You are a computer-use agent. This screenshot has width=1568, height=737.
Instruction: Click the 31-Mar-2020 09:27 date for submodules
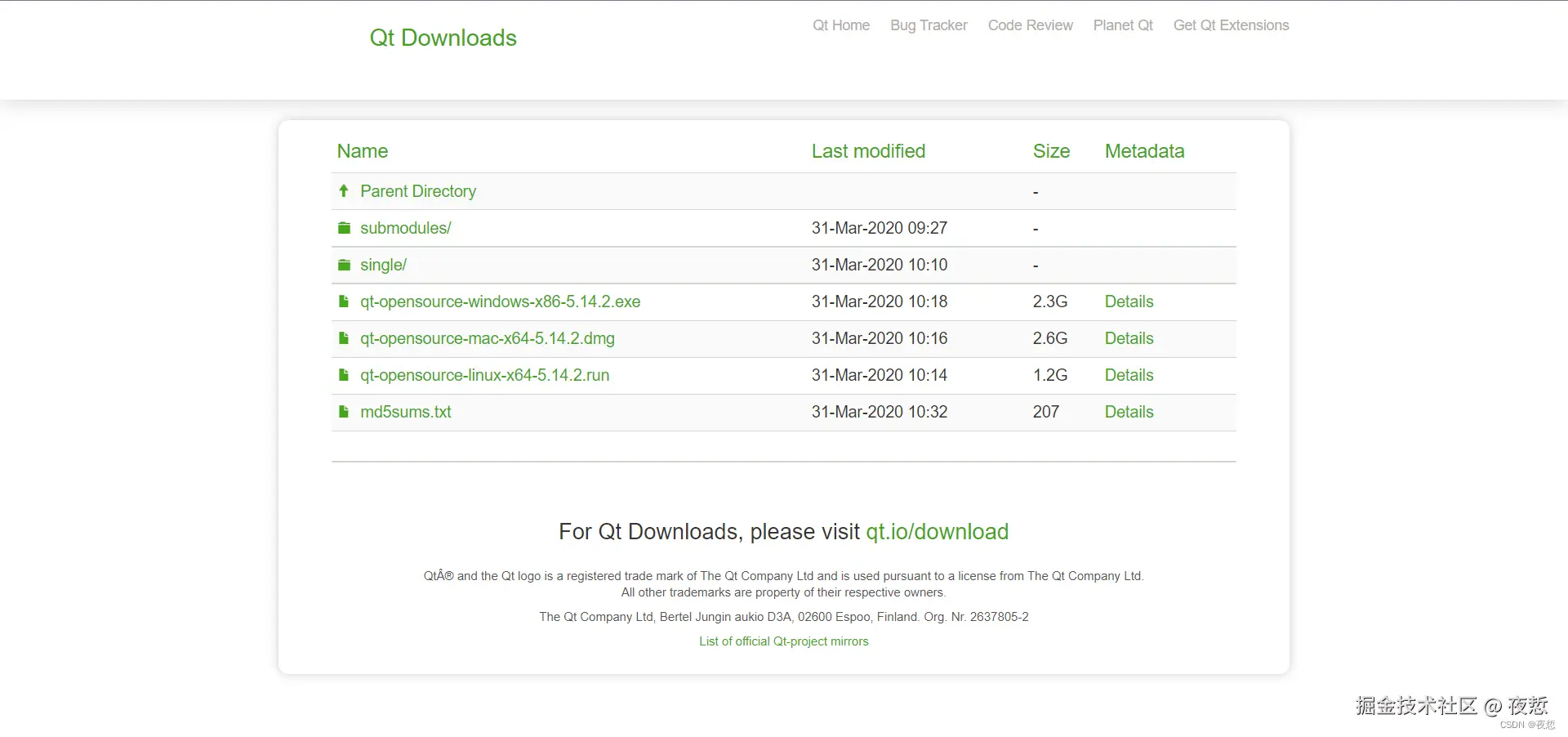point(880,228)
